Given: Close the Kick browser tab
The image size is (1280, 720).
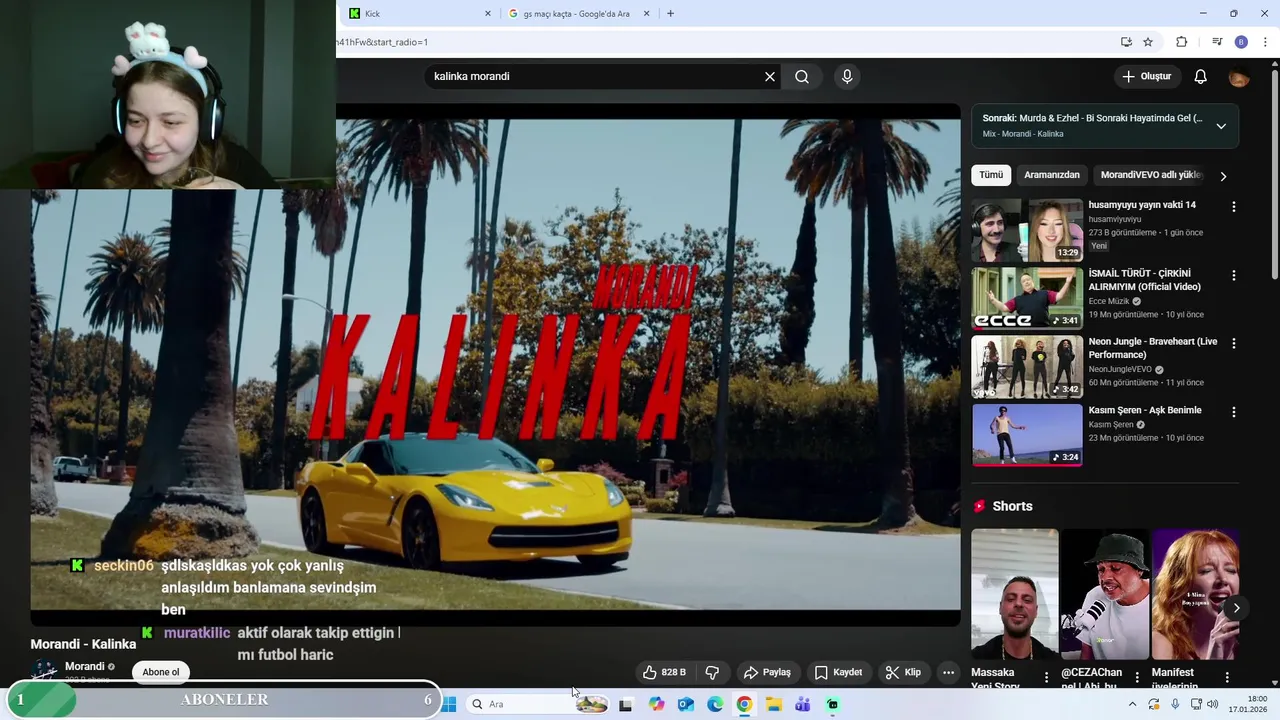Looking at the screenshot, I should 488,14.
